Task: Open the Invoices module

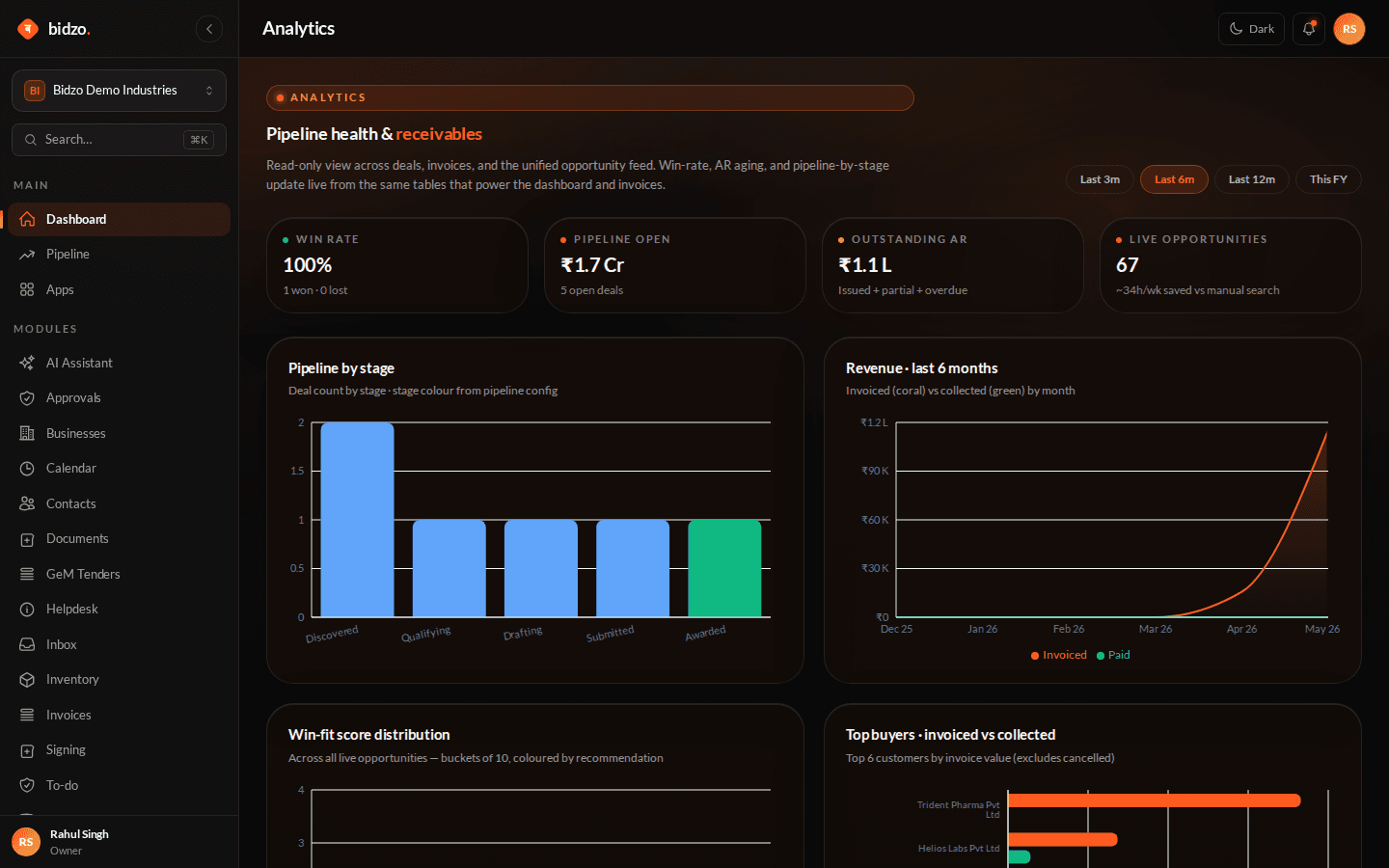Action: (119, 715)
